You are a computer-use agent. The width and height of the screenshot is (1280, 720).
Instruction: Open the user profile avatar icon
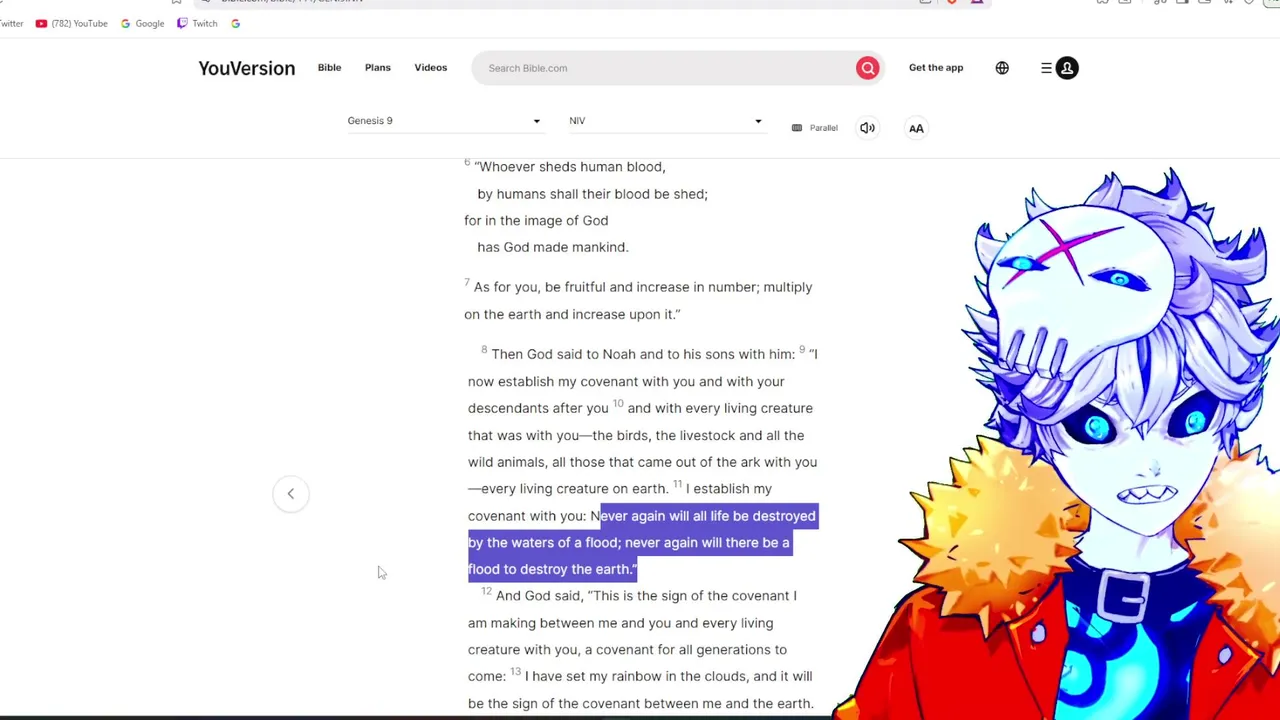(x=1067, y=68)
